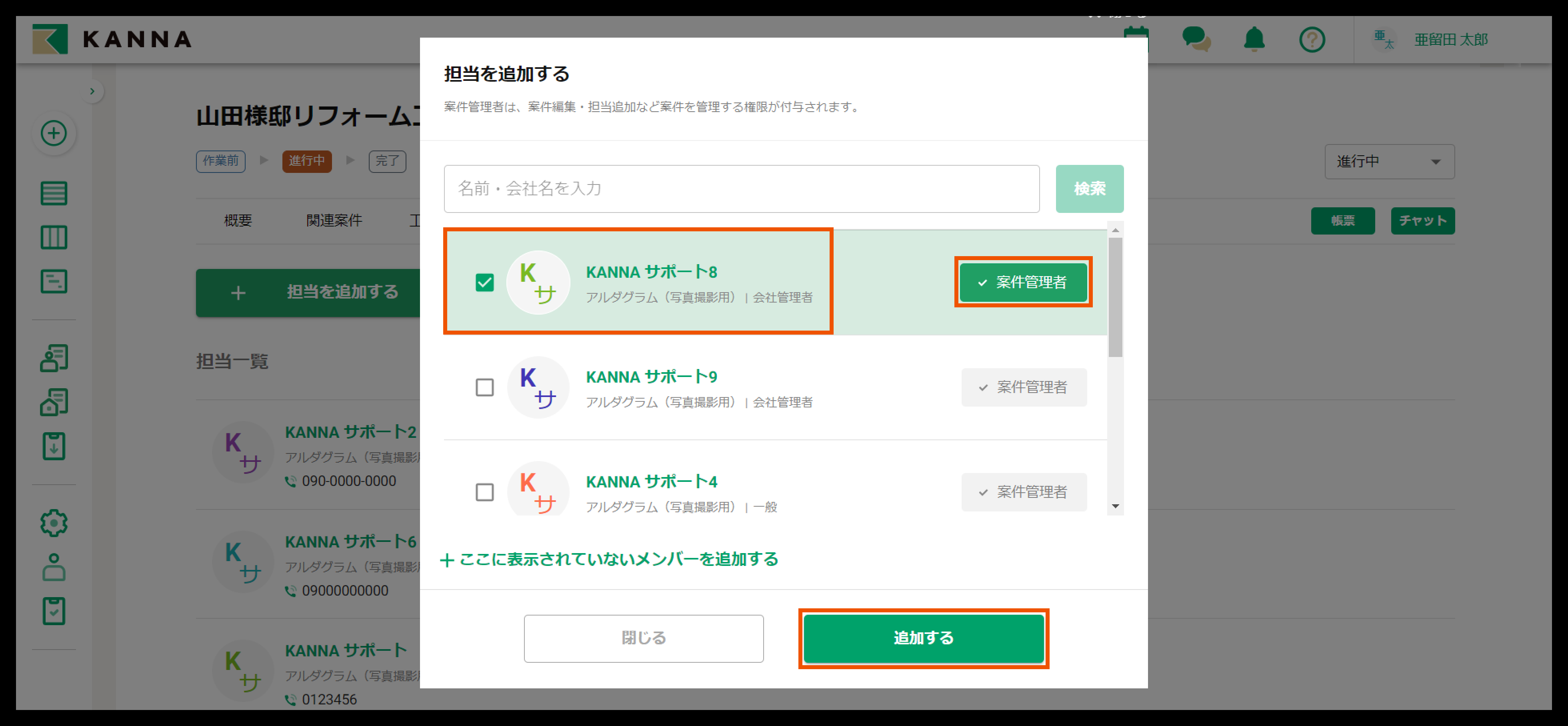This screenshot has height=726, width=1568.
Task: Open the notification bell icon
Action: (x=1254, y=40)
